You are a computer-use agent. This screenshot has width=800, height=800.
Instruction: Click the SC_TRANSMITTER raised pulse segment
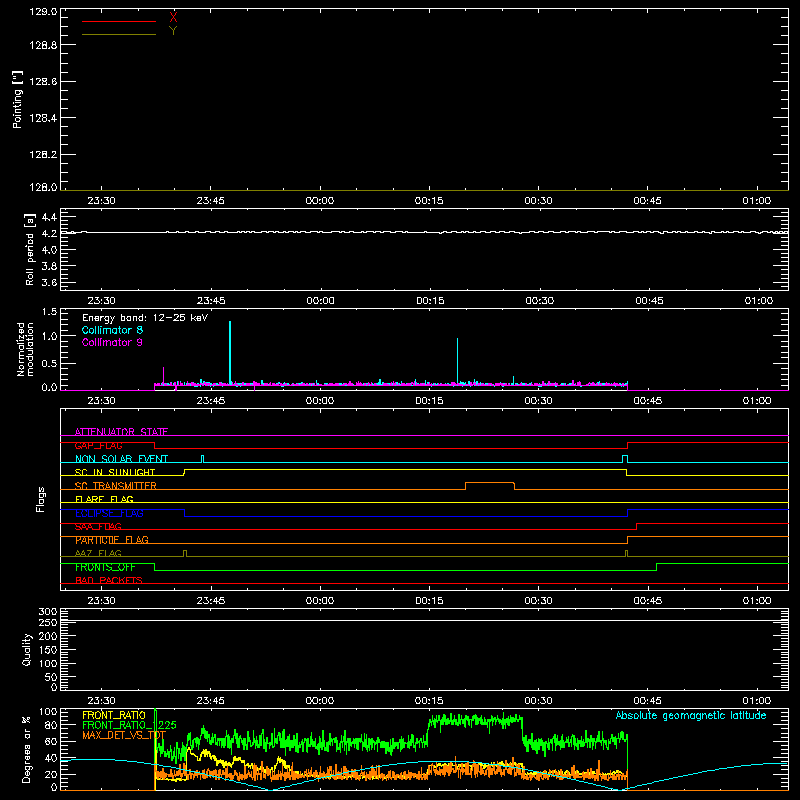pyautogui.click(x=490, y=483)
